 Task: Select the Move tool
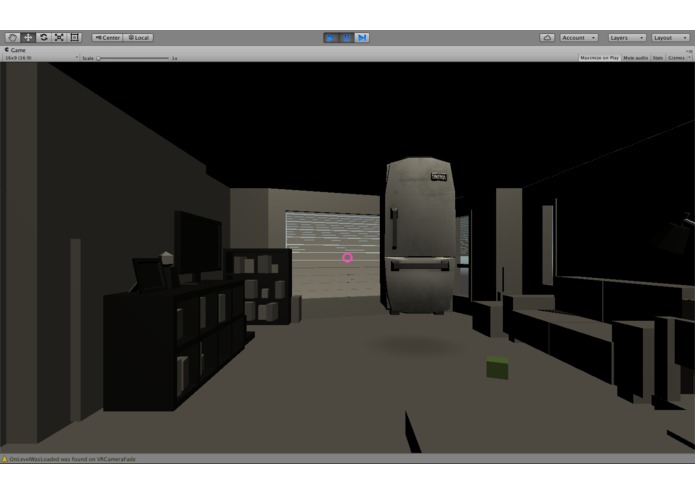[x=28, y=38]
